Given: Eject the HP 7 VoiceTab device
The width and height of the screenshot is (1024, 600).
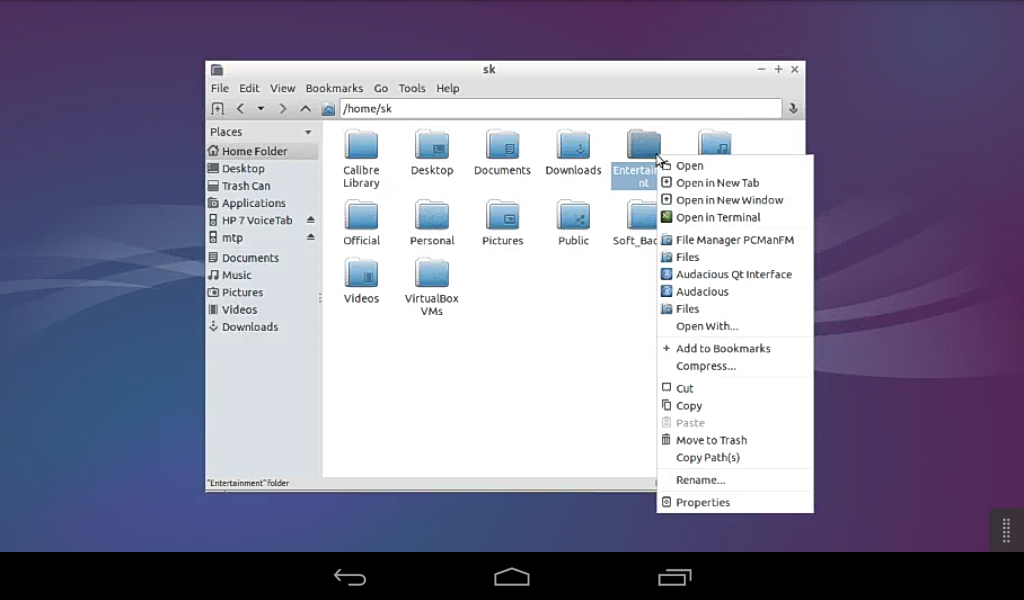Looking at the screenshot, I should coord(311,220).
